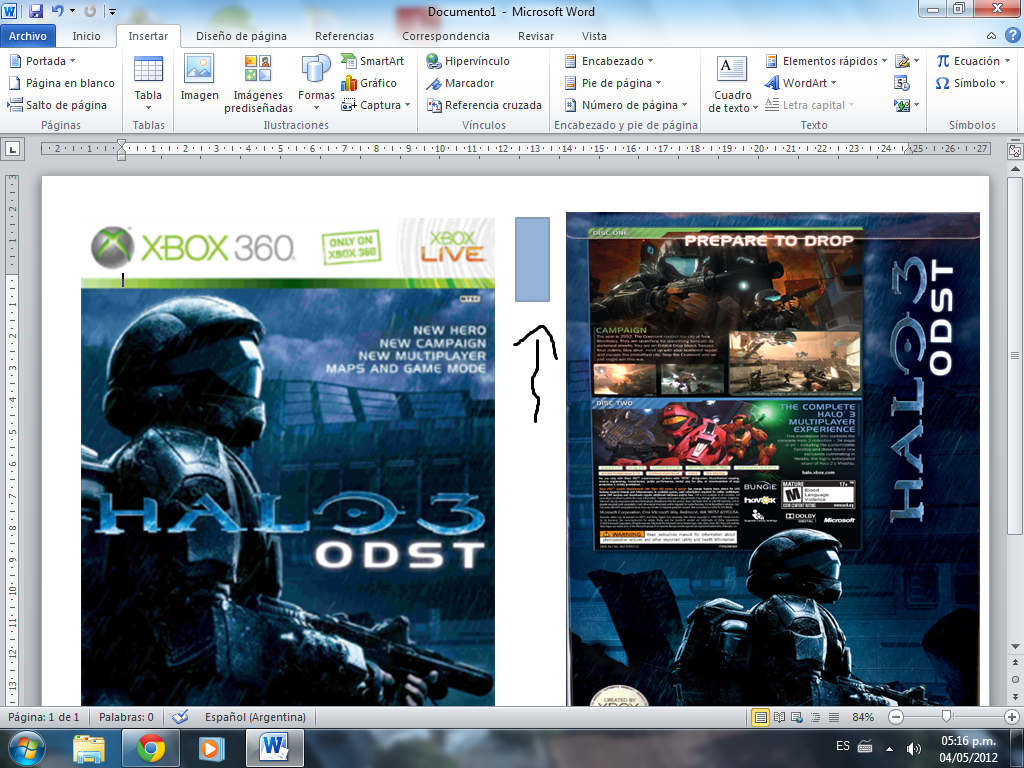Insert date and time icon in Texto group
This screenshot has width=1024, height=768.
(902, 83)
